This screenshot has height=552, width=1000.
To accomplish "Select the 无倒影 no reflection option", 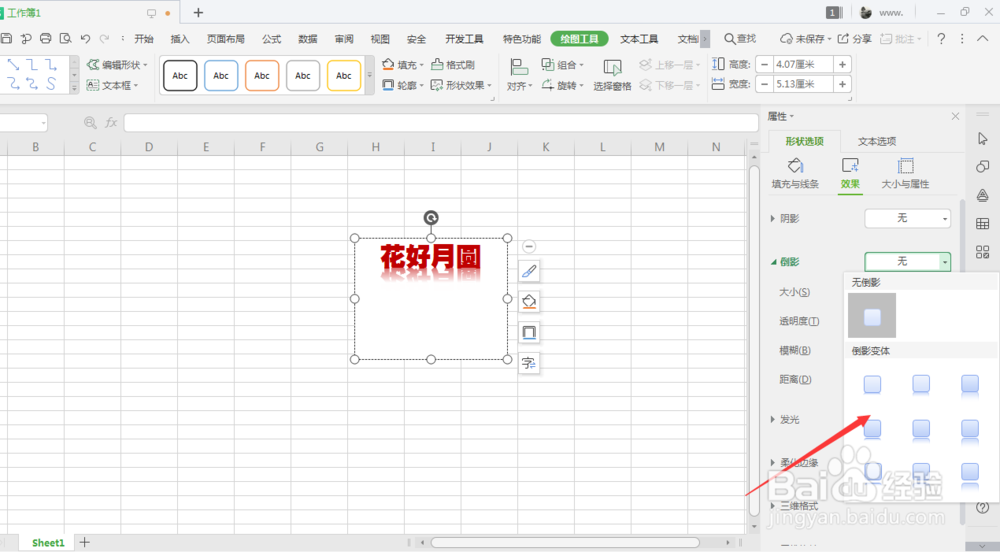I will (x=872, y=316).
